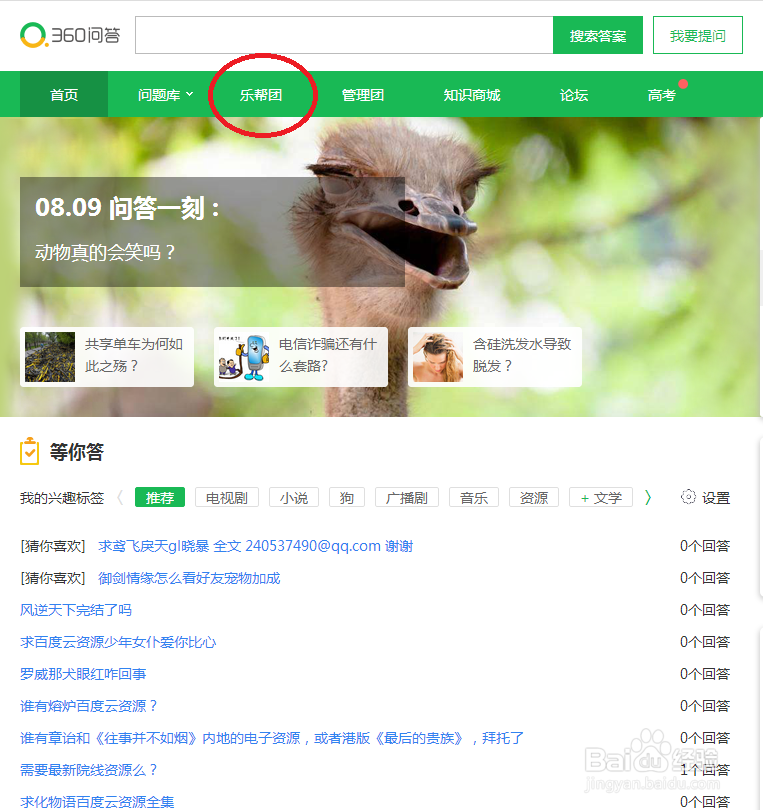Expand the 问题库 dropdown menu
The height and width of the screenshot is (810, 763).
165,95
